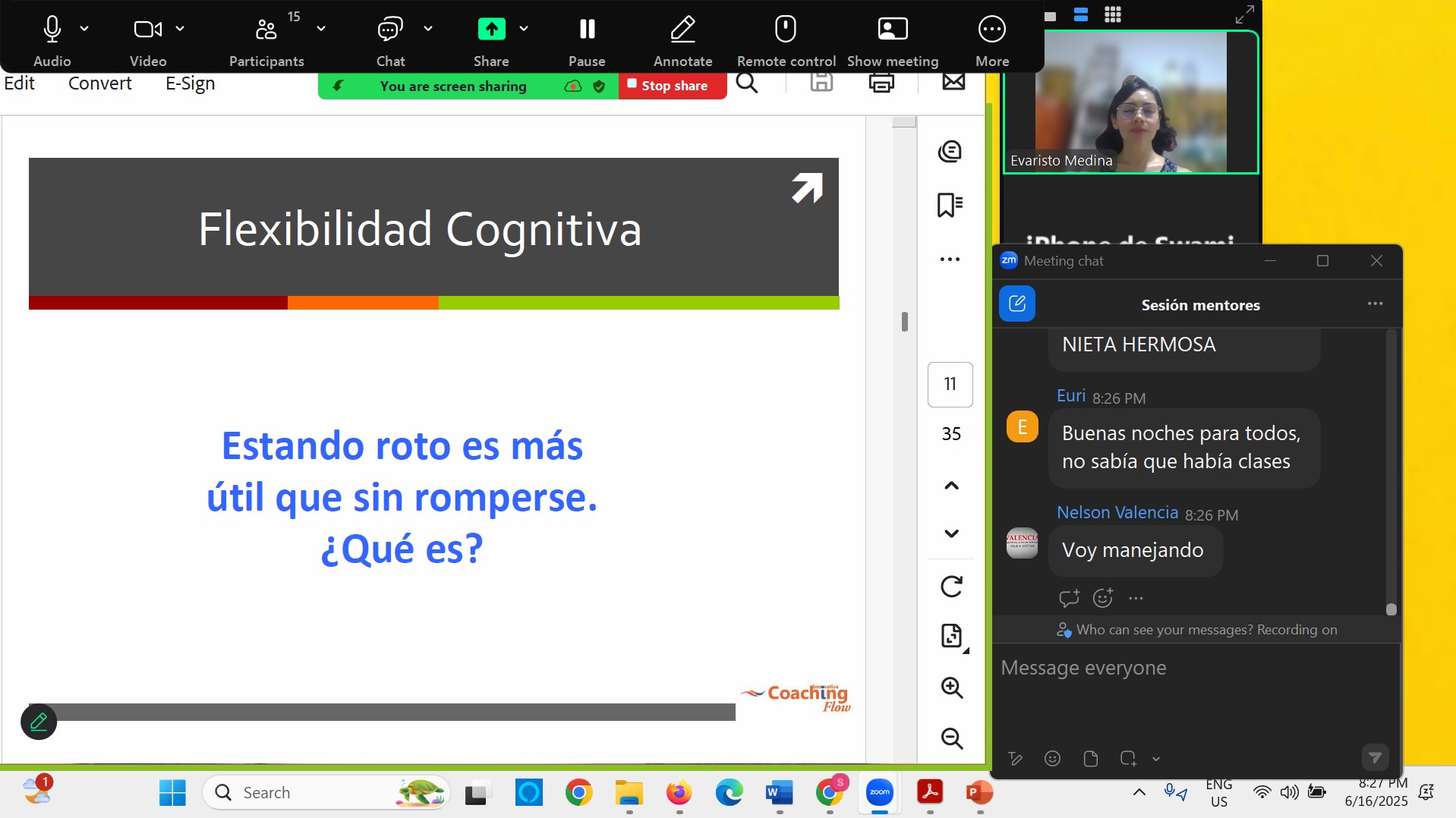Click the Acrobat rotate page icon

point(951,587)
